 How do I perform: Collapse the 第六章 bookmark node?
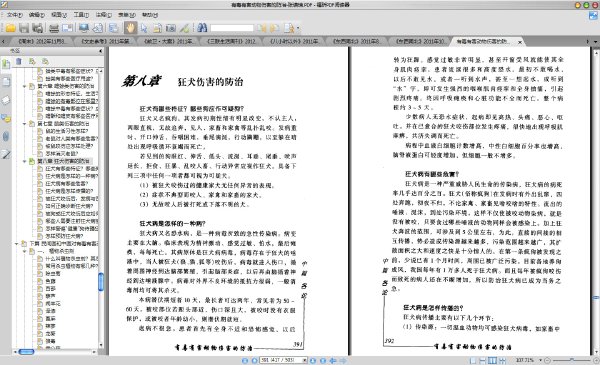click(x=24, y=86)
